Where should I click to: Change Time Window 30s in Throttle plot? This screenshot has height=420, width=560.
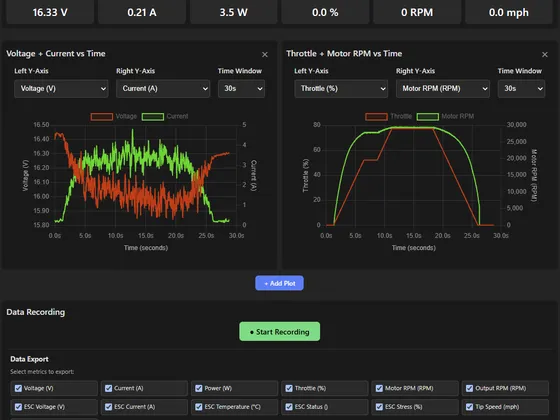pos(521,89)
